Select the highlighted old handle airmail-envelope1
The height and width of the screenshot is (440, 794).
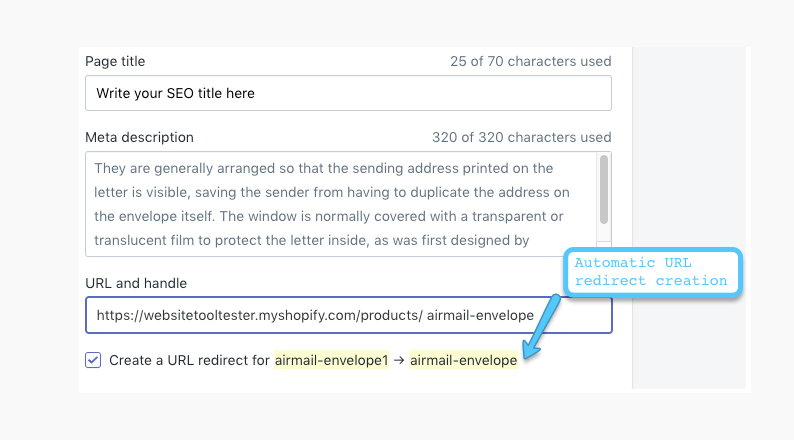tap(332, 360)
